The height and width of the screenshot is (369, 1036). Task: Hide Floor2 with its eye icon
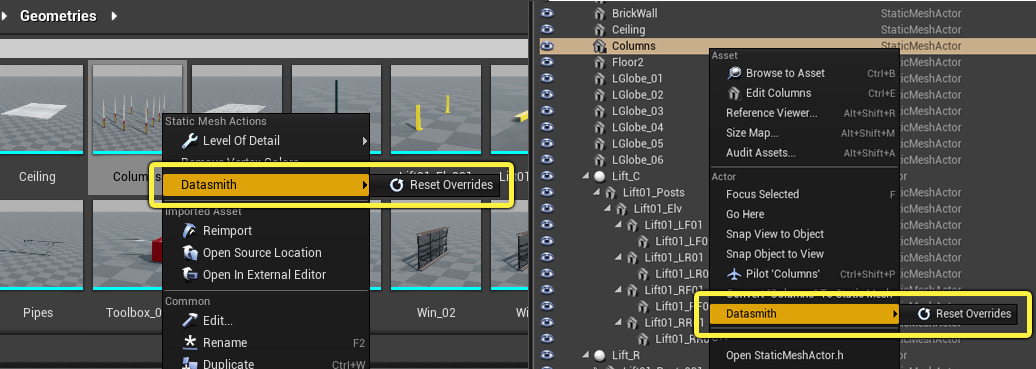(x=547, y=62)
